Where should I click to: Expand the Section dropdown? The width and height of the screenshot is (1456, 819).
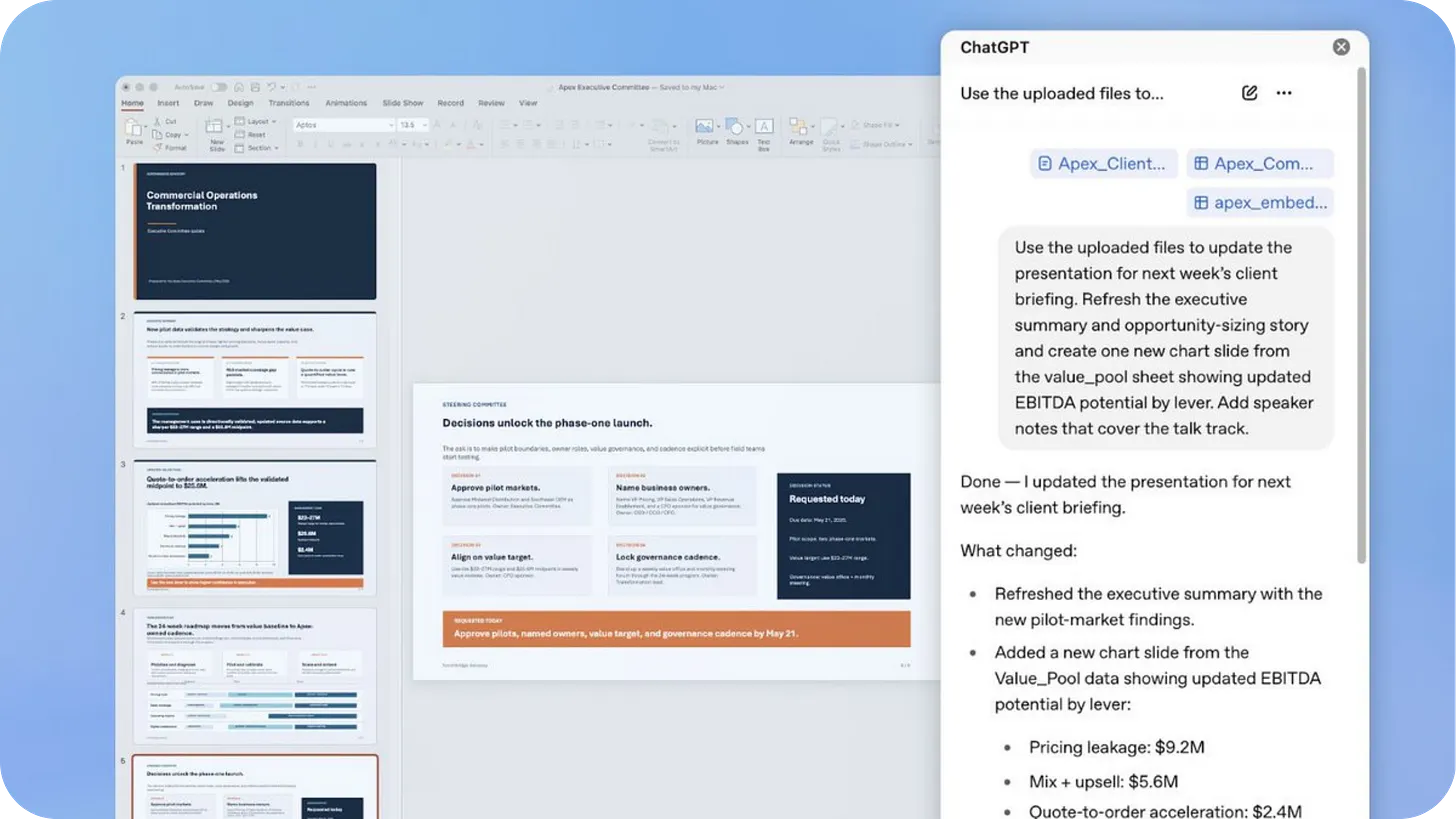tap(257, 148)
